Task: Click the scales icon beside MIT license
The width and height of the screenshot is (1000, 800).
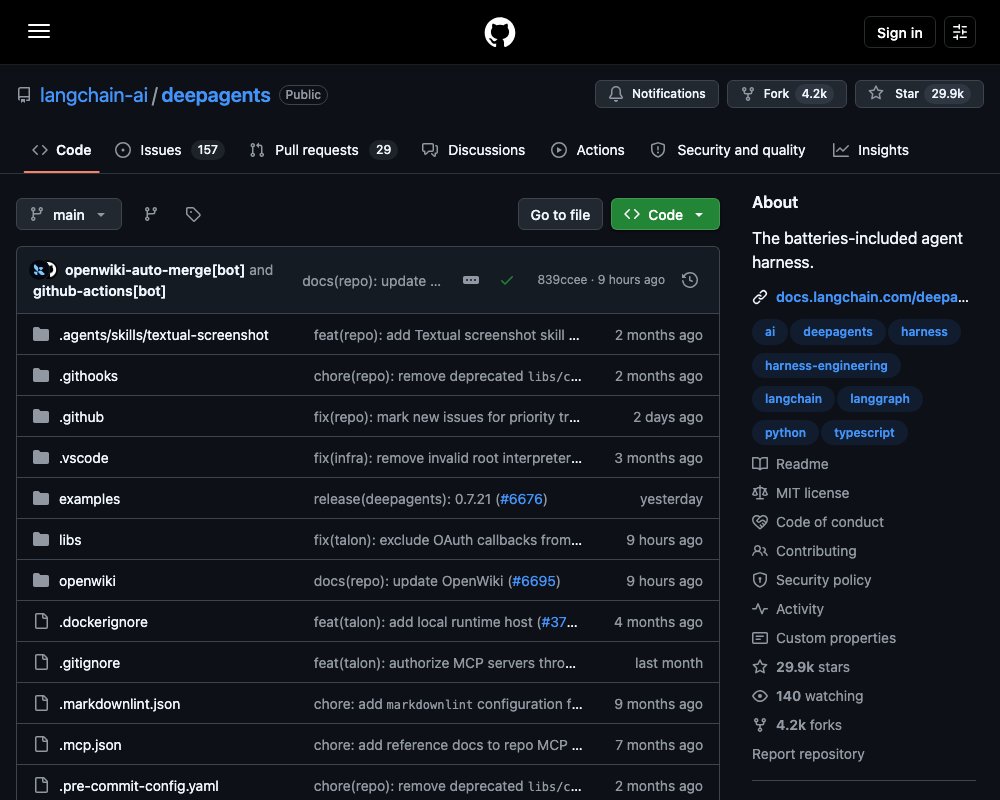Action: (760, 493)
